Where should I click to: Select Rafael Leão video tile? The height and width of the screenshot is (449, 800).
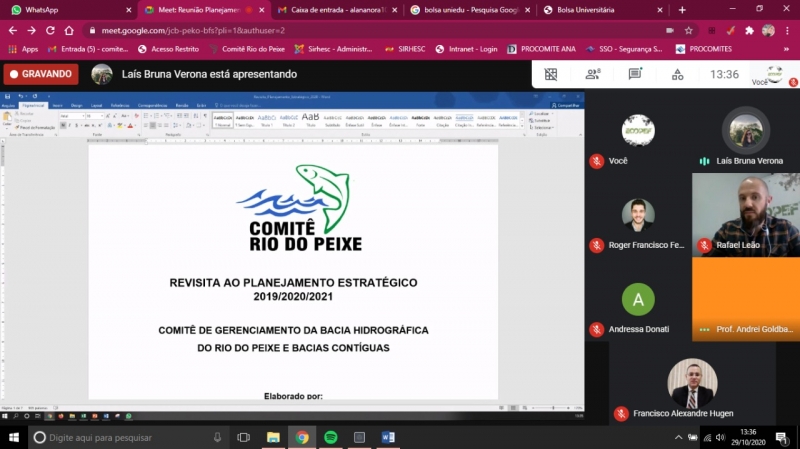point(746,215)
